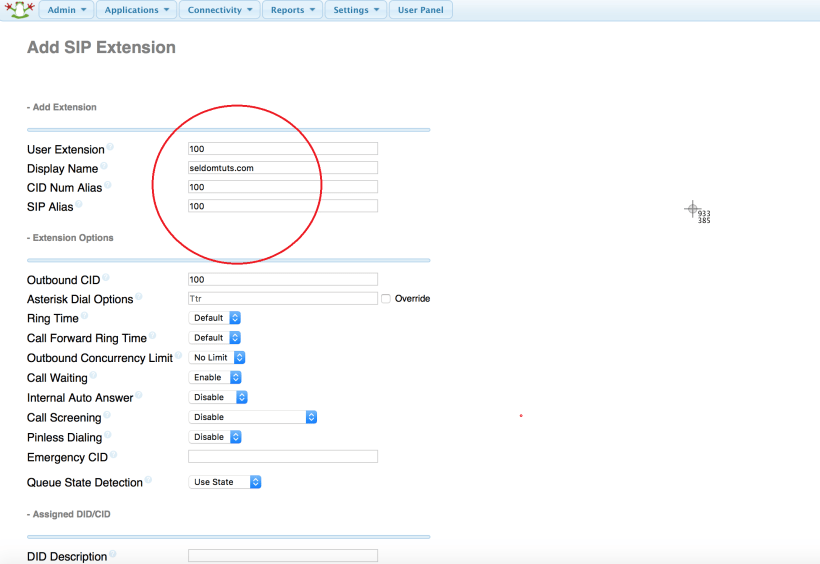Click help icon next to User Extension

click(110, 147)
